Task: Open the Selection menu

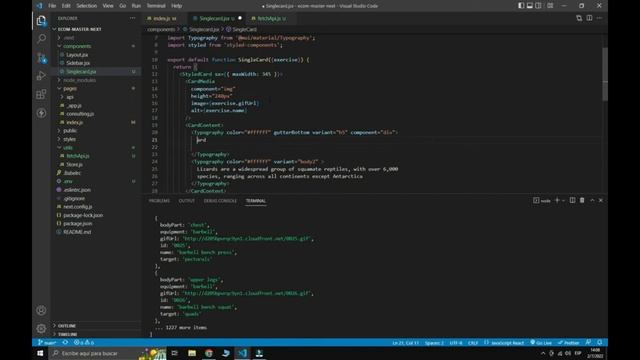Action: point(87,6)
